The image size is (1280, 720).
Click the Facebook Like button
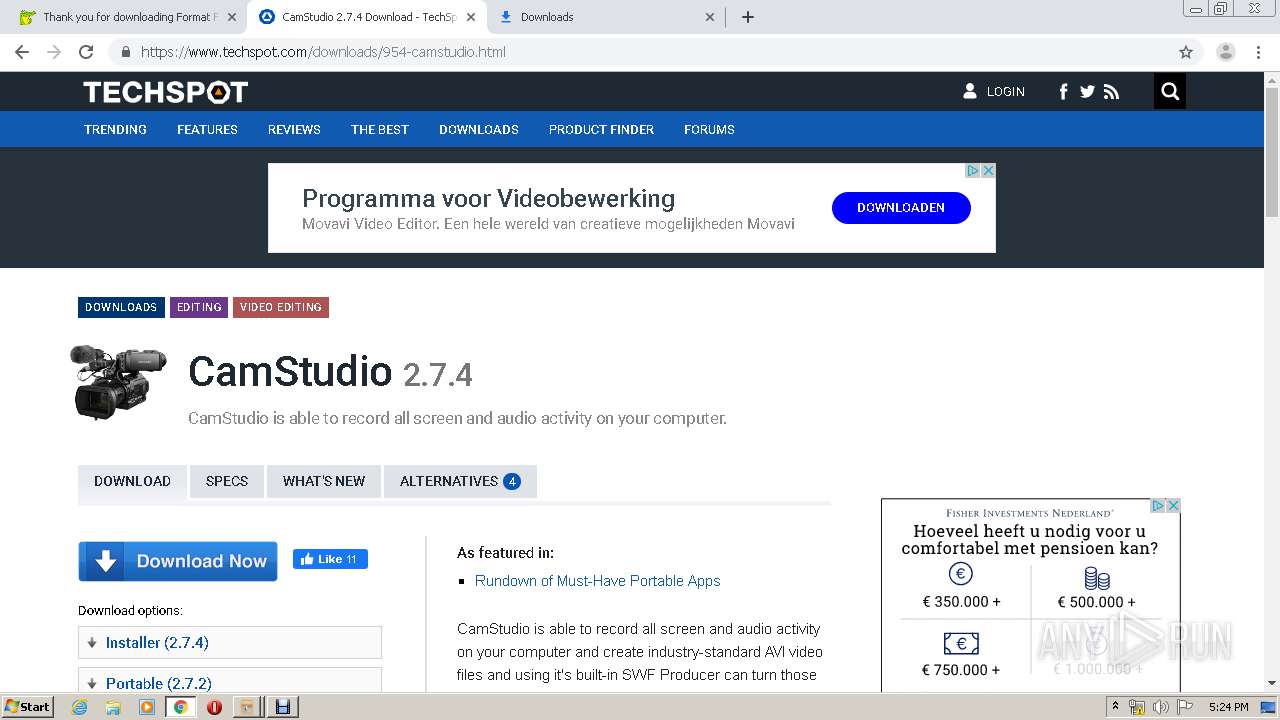[330, 559]
